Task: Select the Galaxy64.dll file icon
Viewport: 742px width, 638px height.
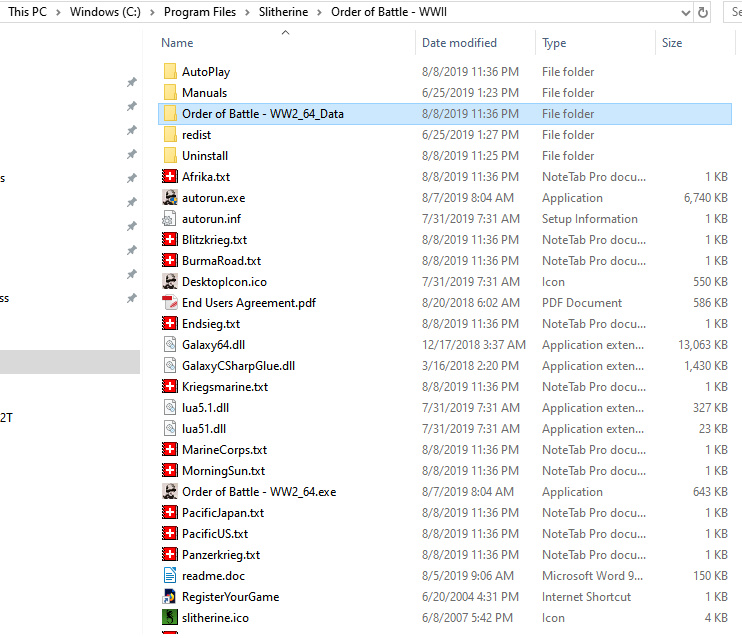Action: pyautogui.click(x=170, y=345)
